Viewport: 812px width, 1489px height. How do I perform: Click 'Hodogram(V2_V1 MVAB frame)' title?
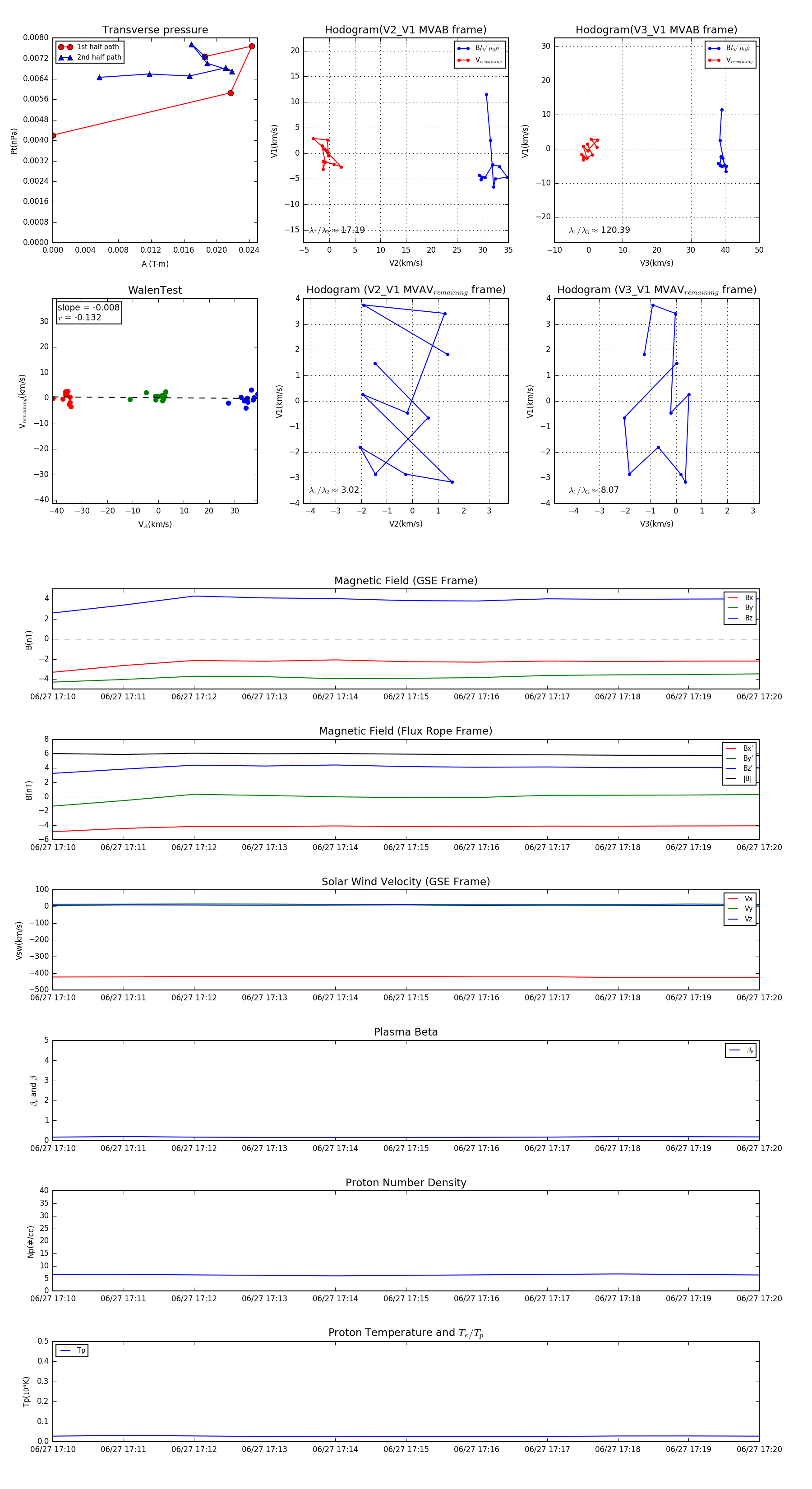406,30
